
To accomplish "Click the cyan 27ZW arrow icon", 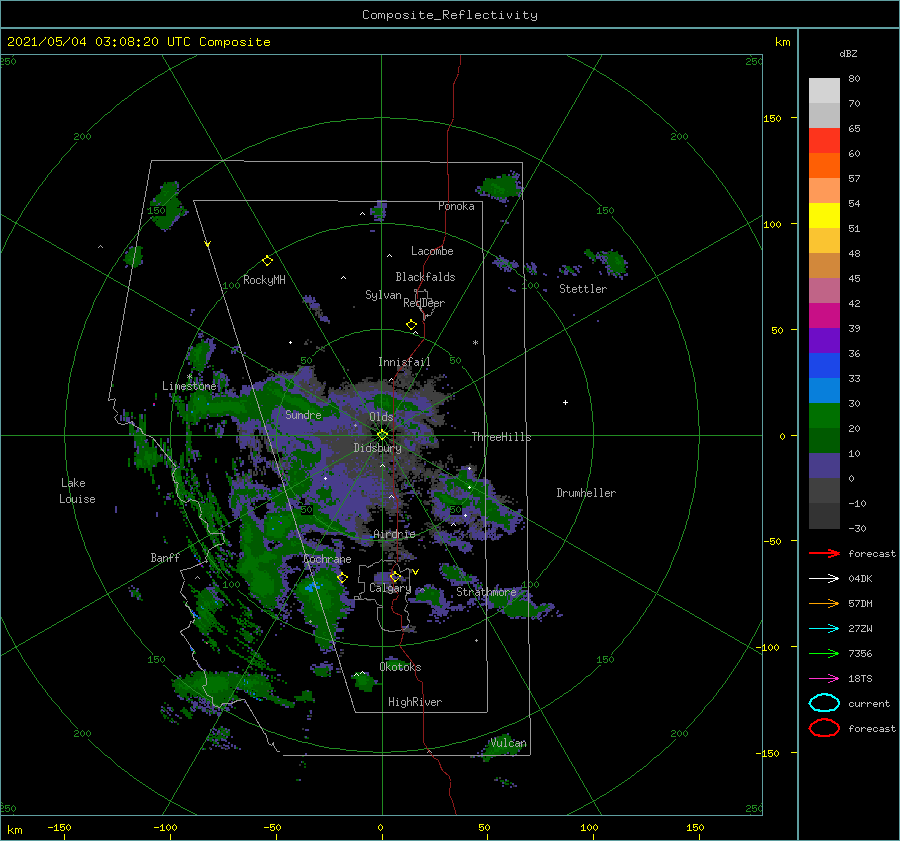I will pos(824,629).
